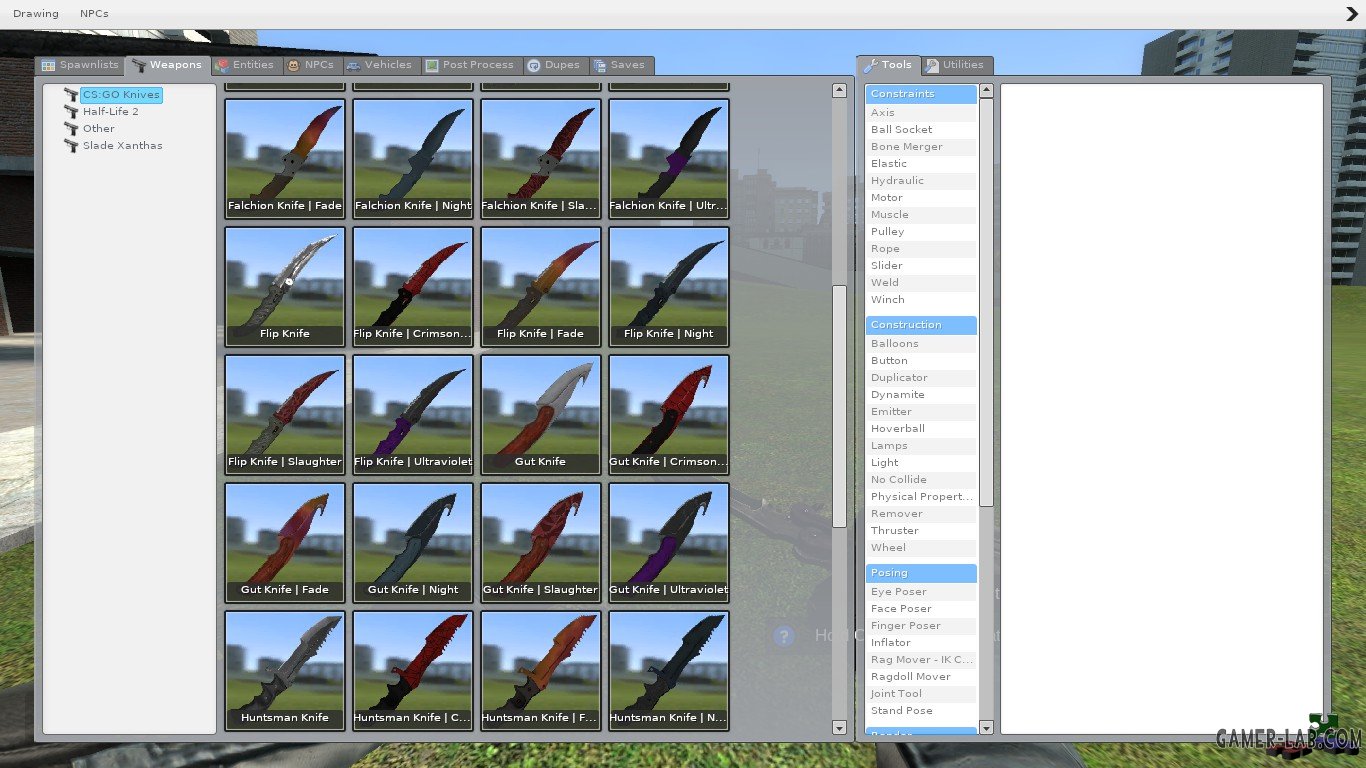This screenshot has width=1366, height=768.
Task: Open the Saves tab
Action: (620, 65)
